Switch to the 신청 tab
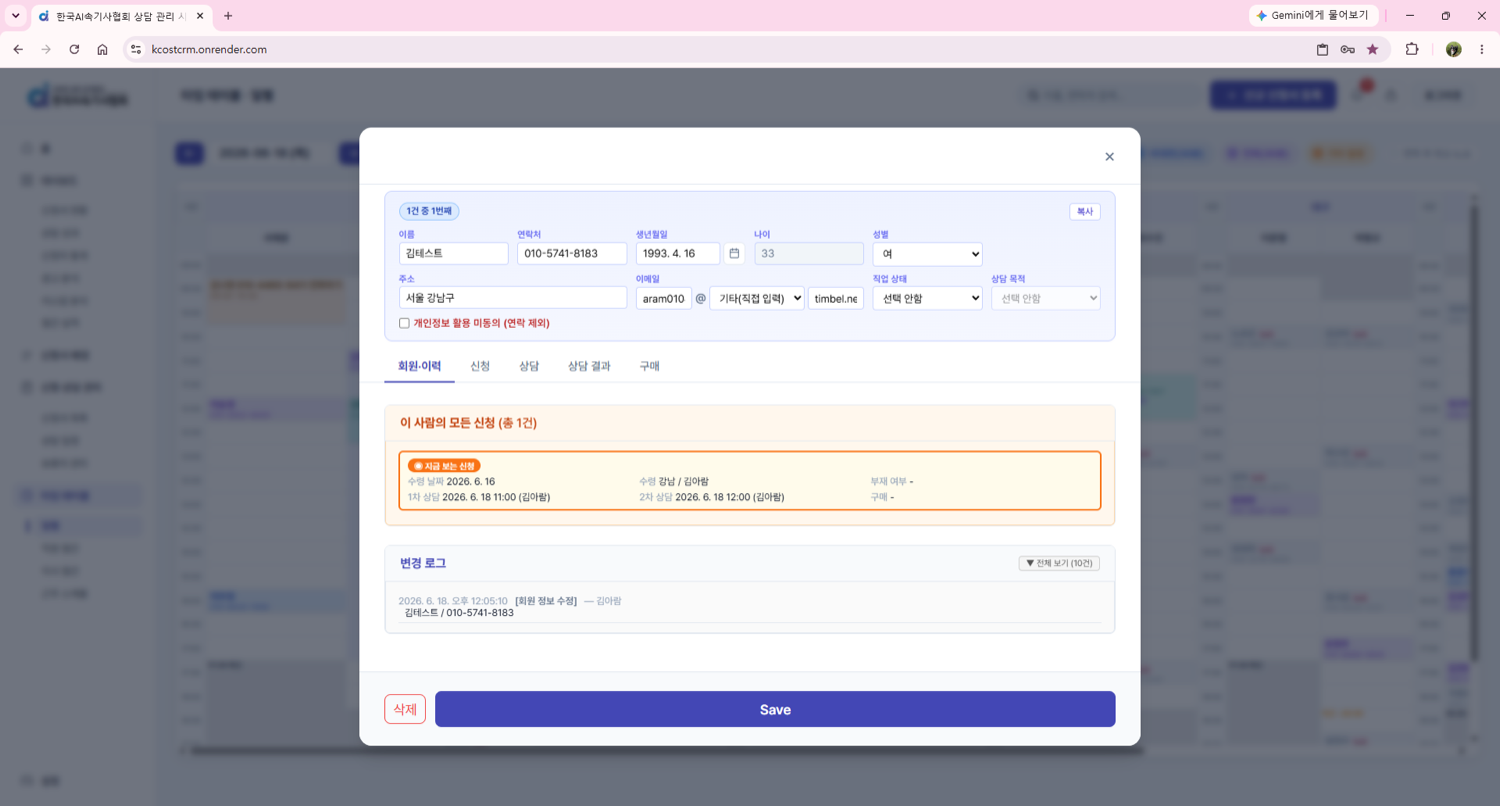This screenshot has height=806, width=1500. pyautogui.click(x=480, y=366)
